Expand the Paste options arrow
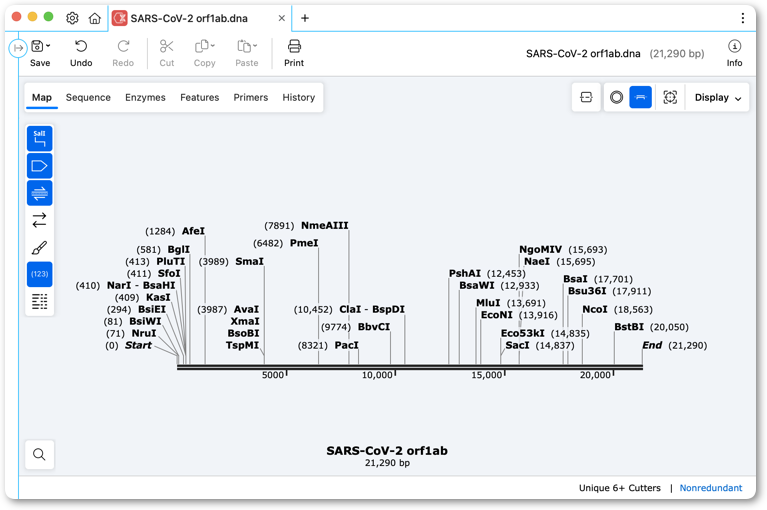The height and width of the screenshot is (510, 767). pyautogui.click(x=255, y=45)
